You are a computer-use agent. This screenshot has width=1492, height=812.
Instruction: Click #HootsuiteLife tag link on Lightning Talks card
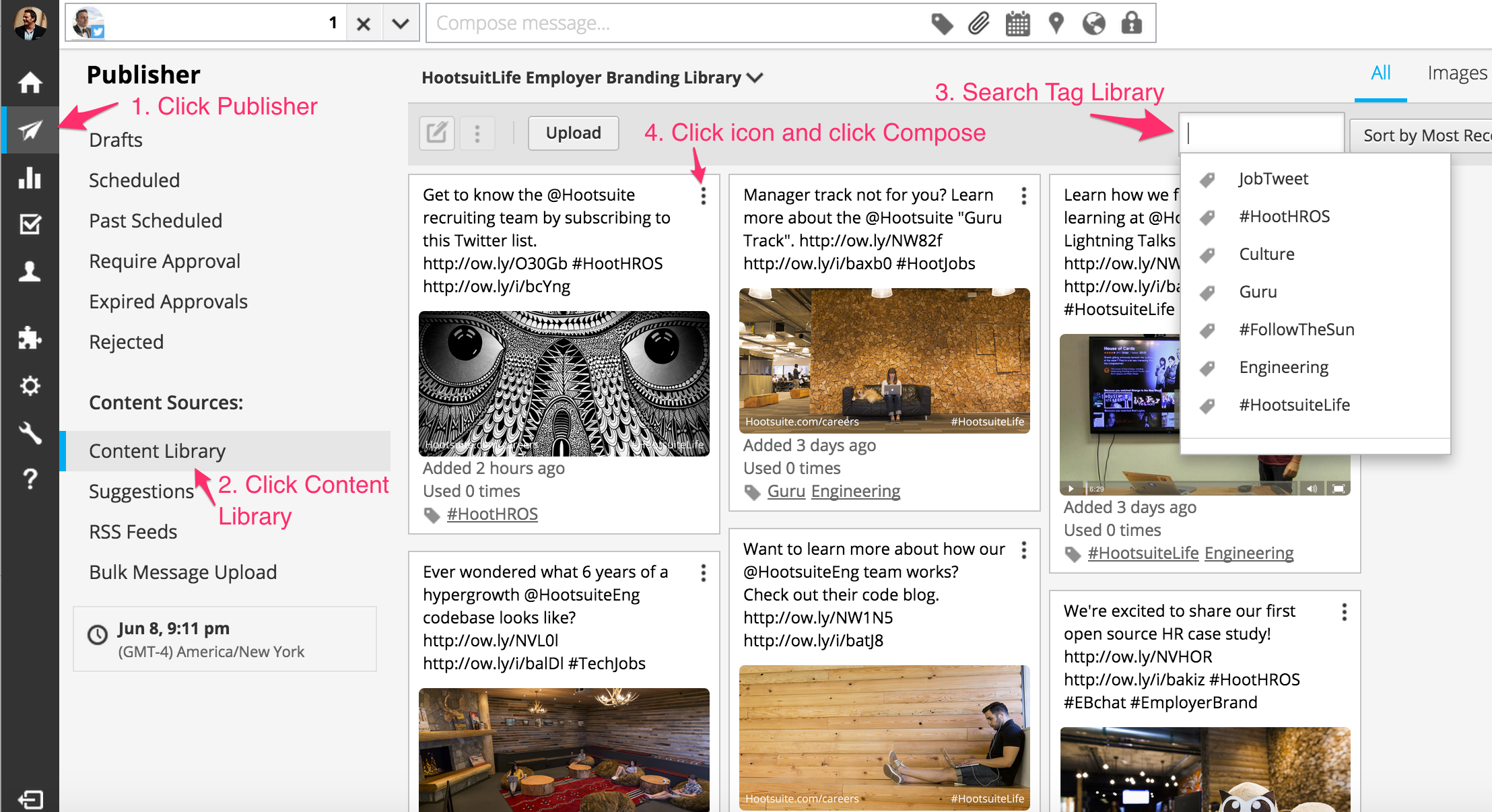[1143, 553]
